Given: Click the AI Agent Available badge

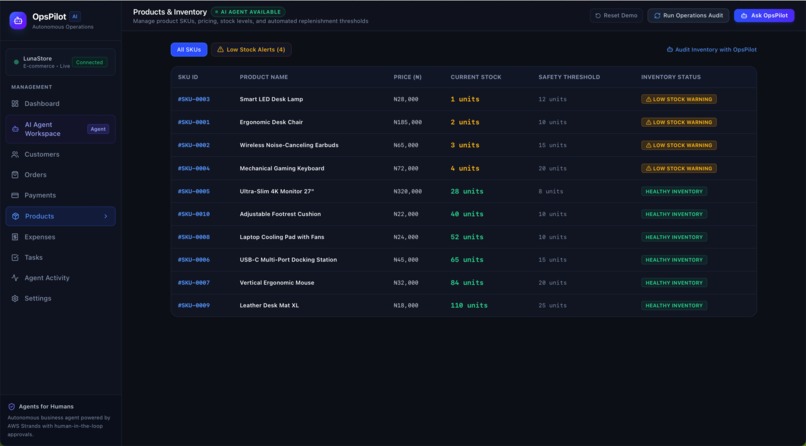Looking at the screenshot, I should tap(248, 12).
